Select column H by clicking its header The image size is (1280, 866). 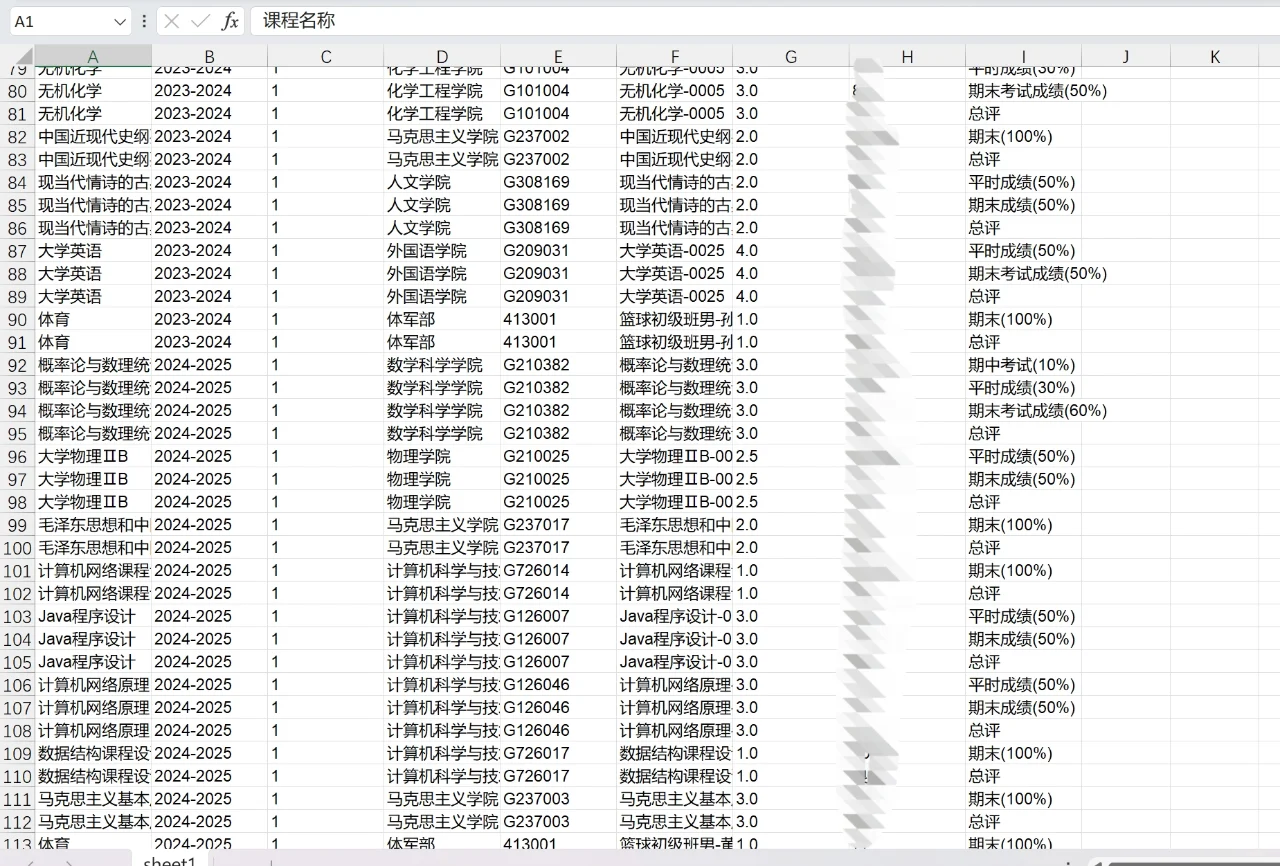click(x=907, y=56)
